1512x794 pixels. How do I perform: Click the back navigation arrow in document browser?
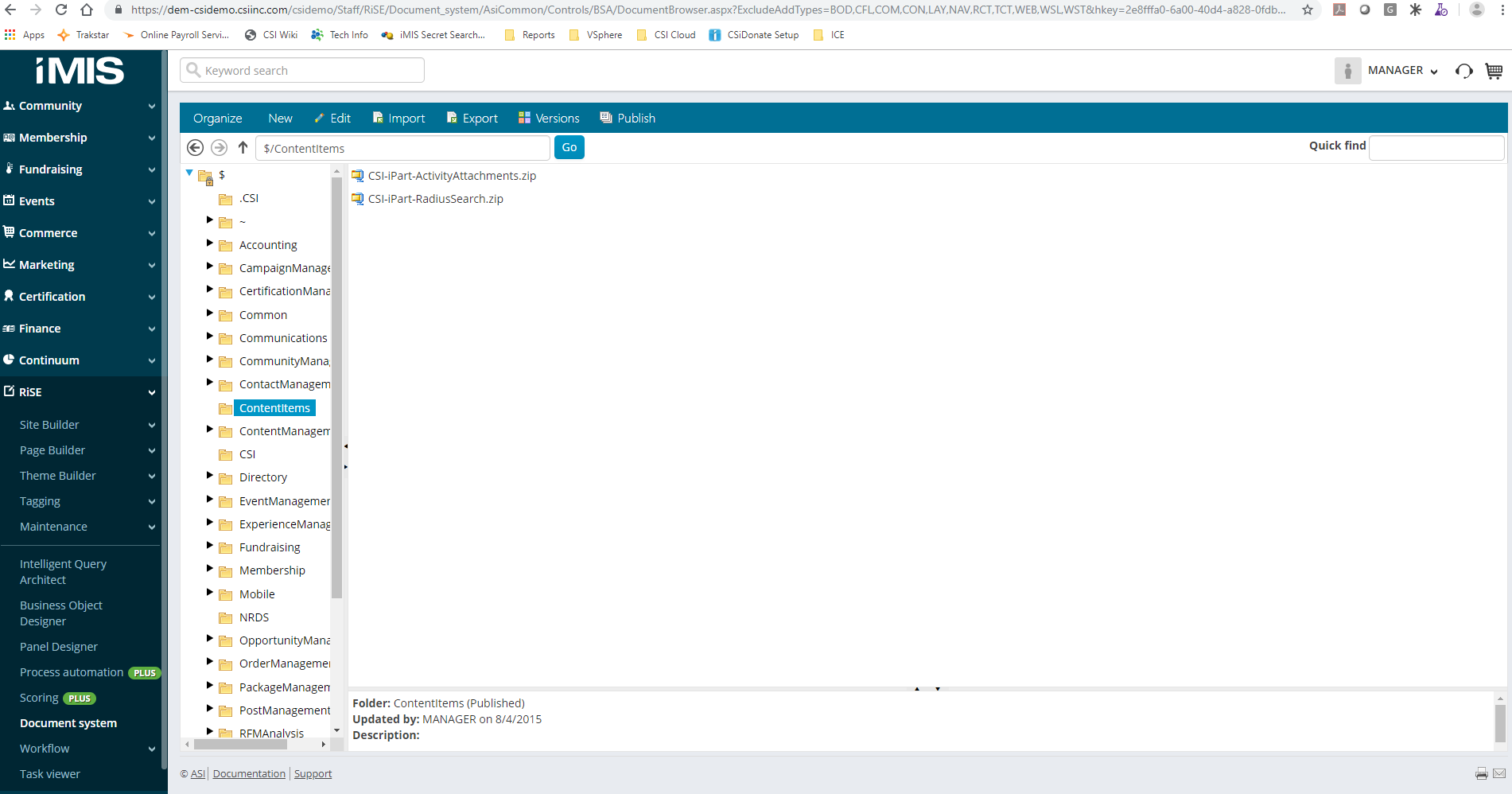(195, 148)
